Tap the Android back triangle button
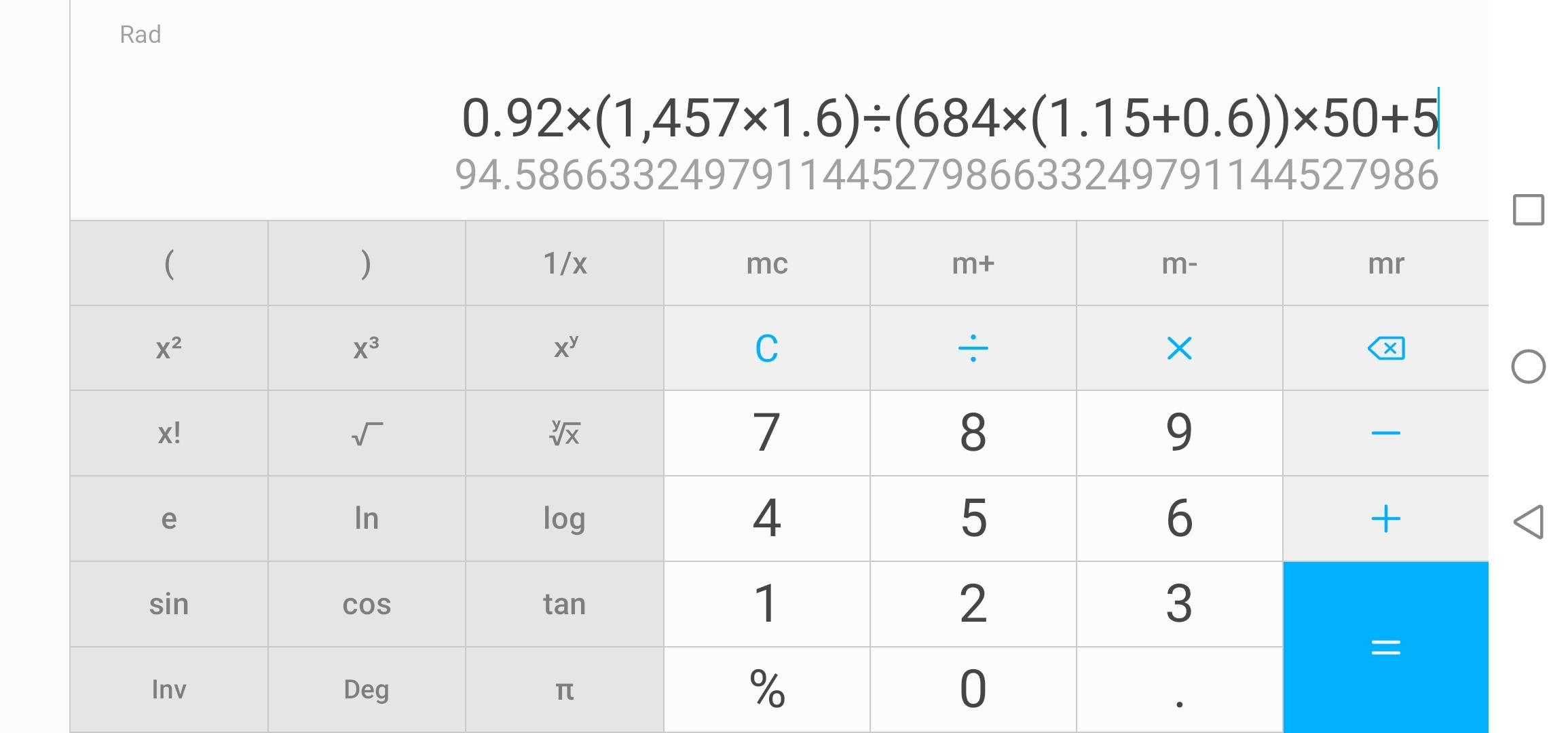 point(1528,522)
